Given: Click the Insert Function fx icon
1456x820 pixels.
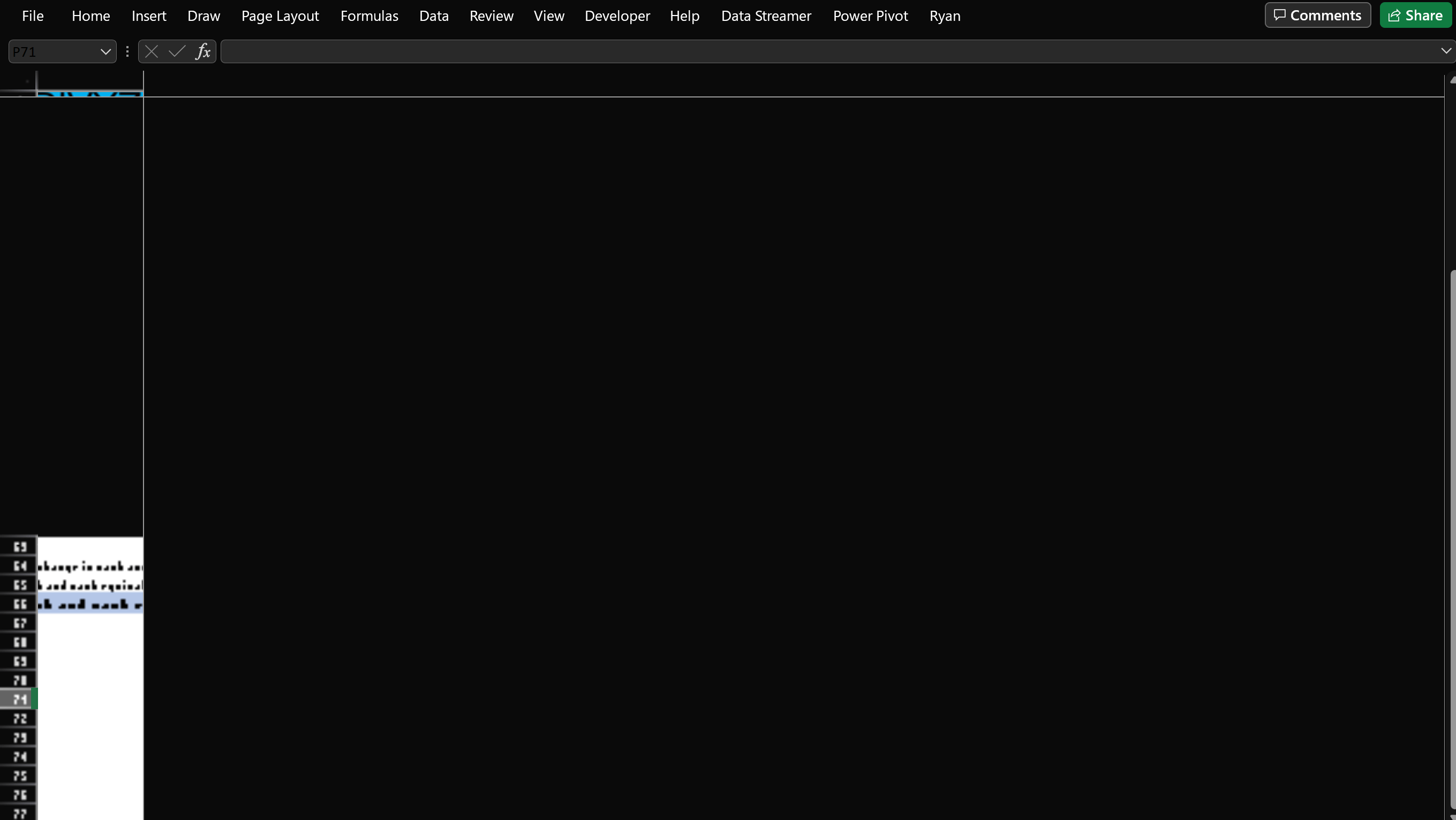Looking at the screenshot, I should click(x=203, y=51).
